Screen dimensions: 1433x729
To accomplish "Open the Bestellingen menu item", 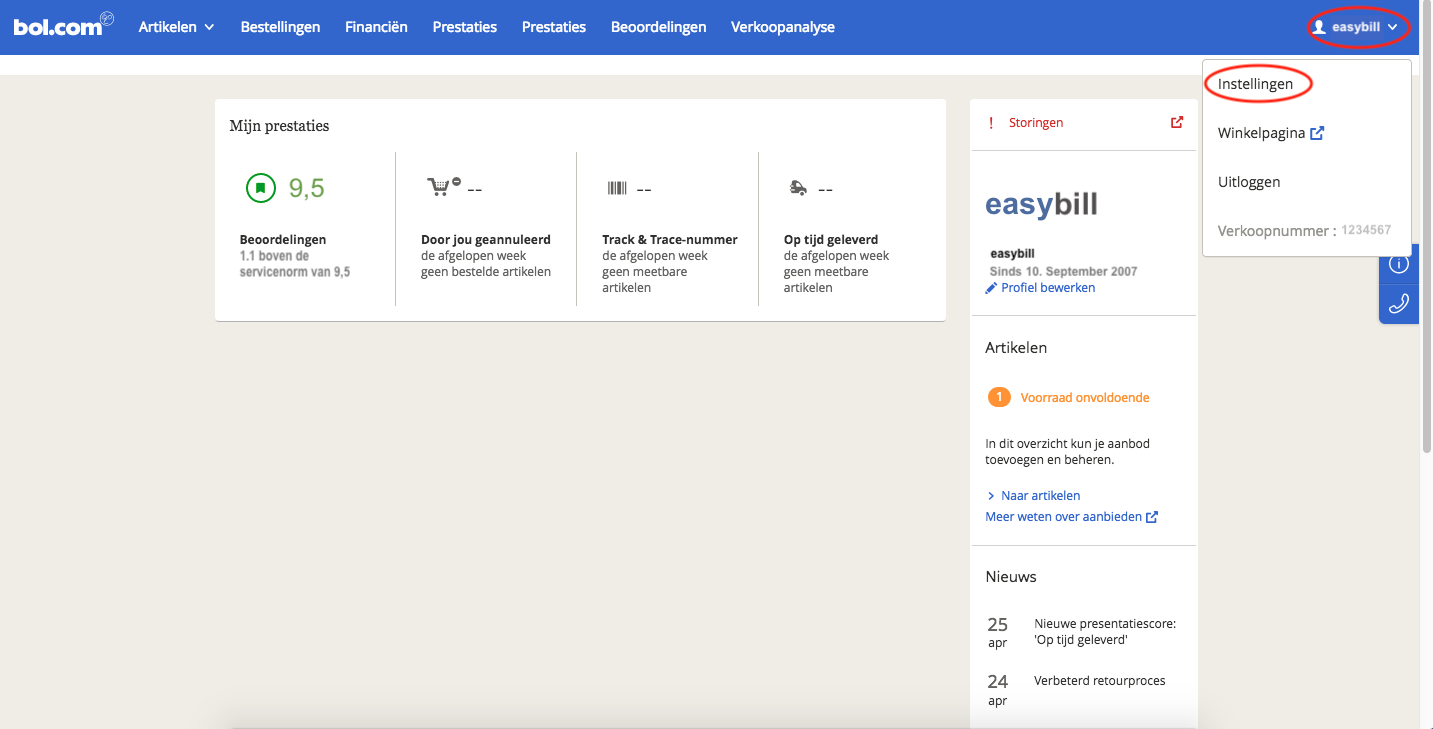I will pyautogui.click(x=280, y=27).
